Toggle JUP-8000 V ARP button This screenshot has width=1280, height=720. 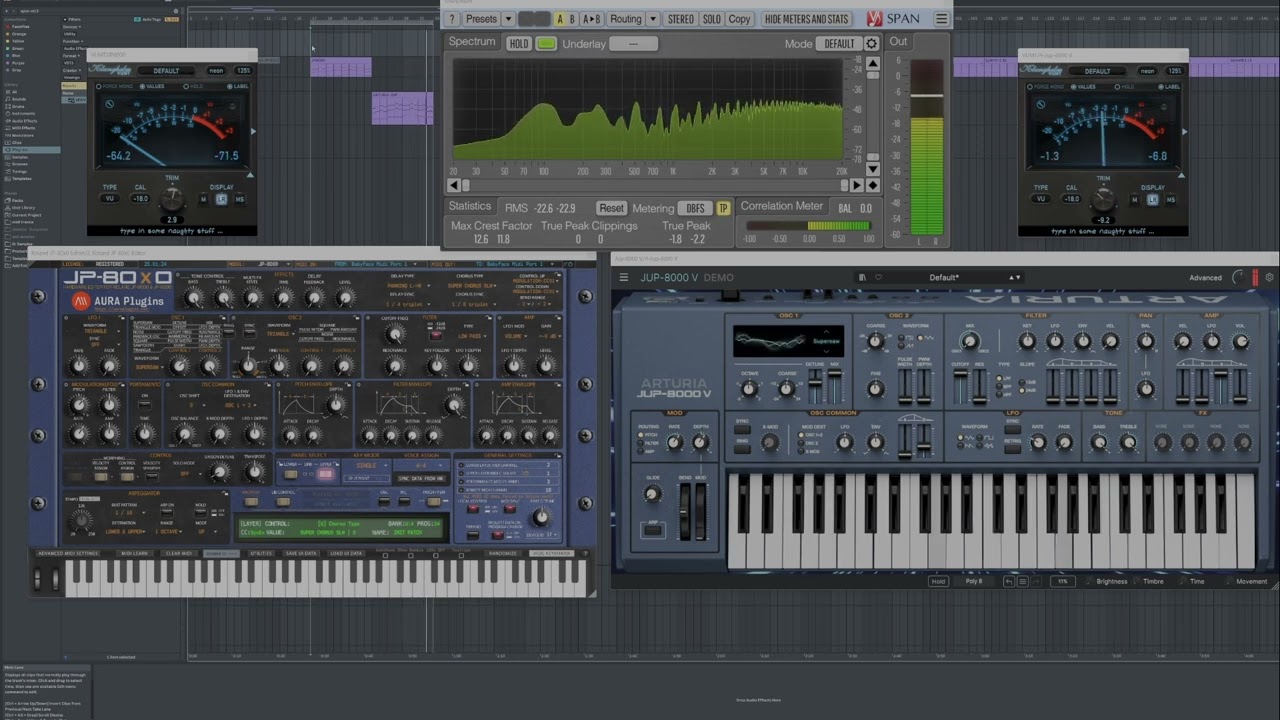653,528
